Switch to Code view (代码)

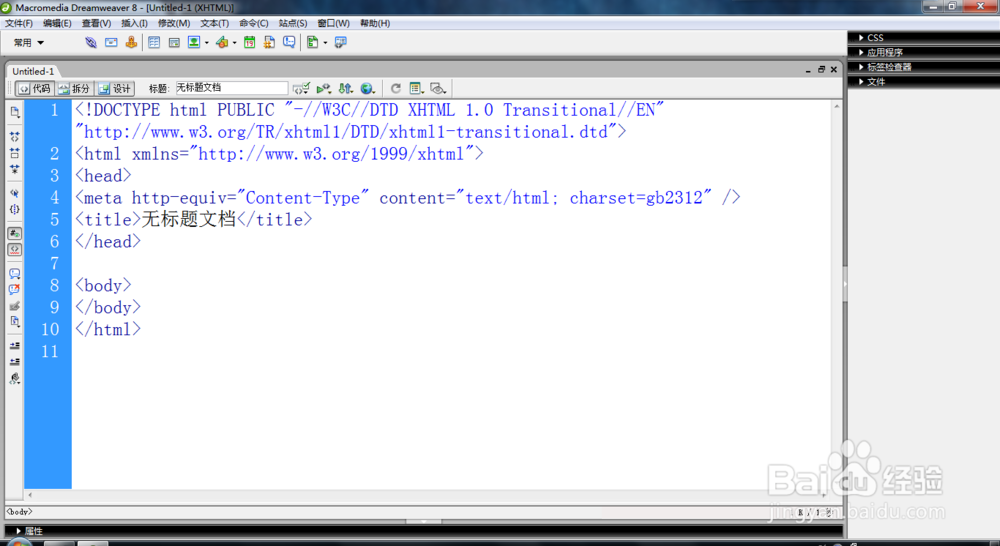coord(35,89)
